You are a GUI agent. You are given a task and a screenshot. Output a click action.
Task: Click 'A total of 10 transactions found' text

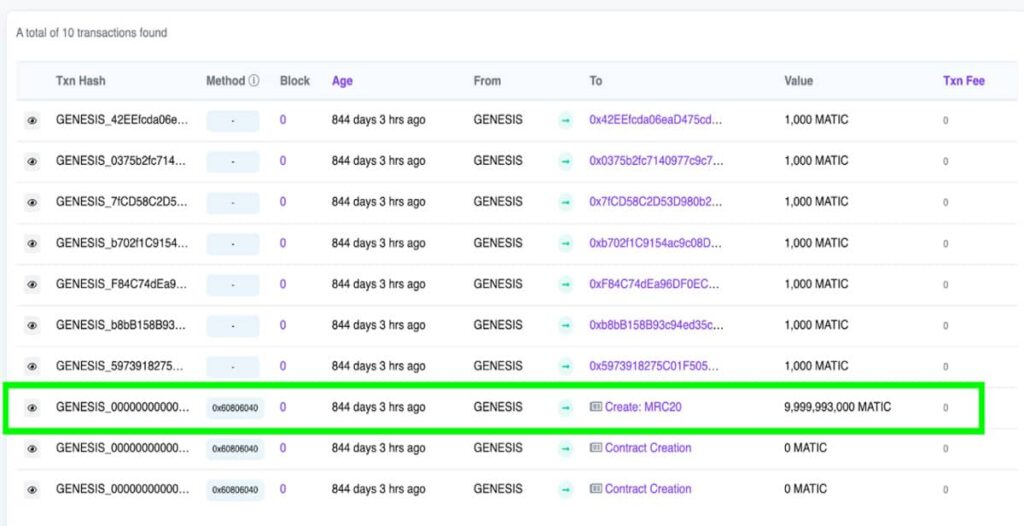91,33
